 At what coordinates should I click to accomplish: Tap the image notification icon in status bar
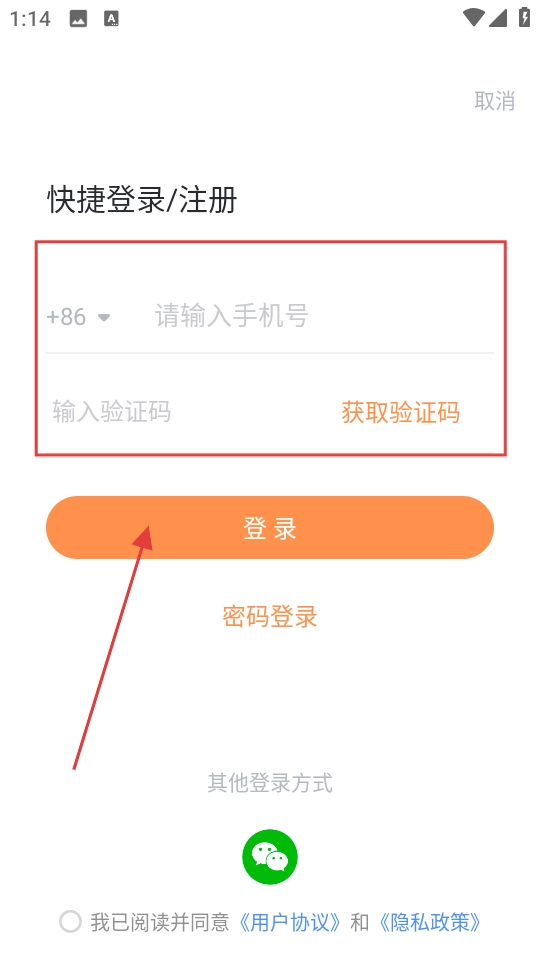pyautogui.click(x=78, y=19)
